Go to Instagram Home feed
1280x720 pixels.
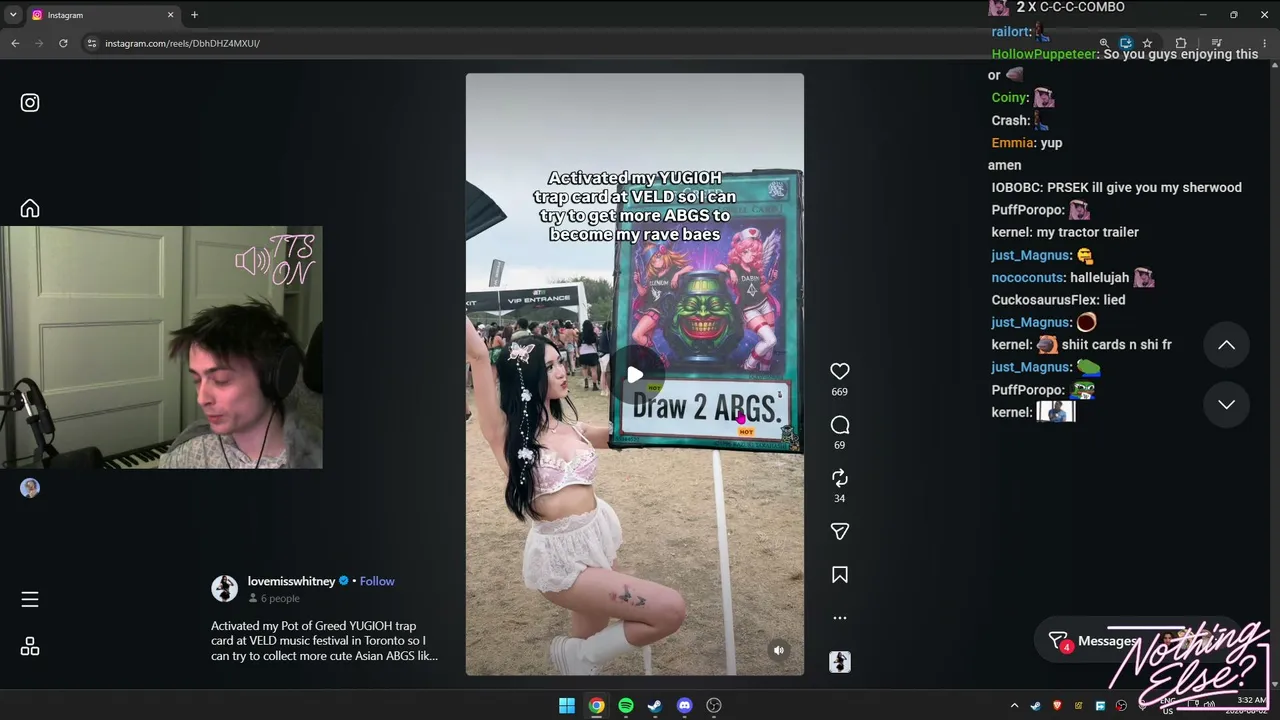coord(30,208)
